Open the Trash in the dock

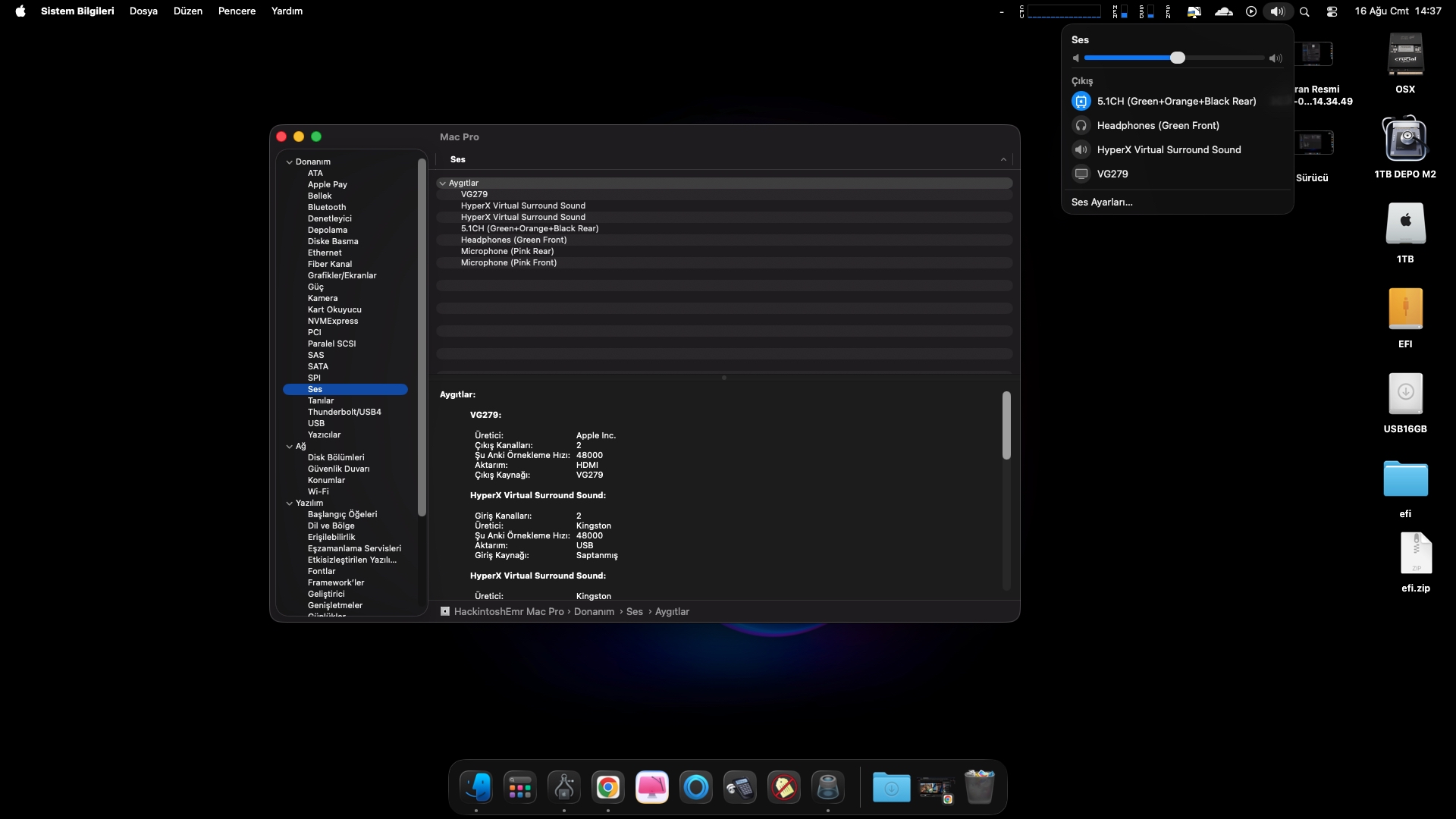[979, 787]
